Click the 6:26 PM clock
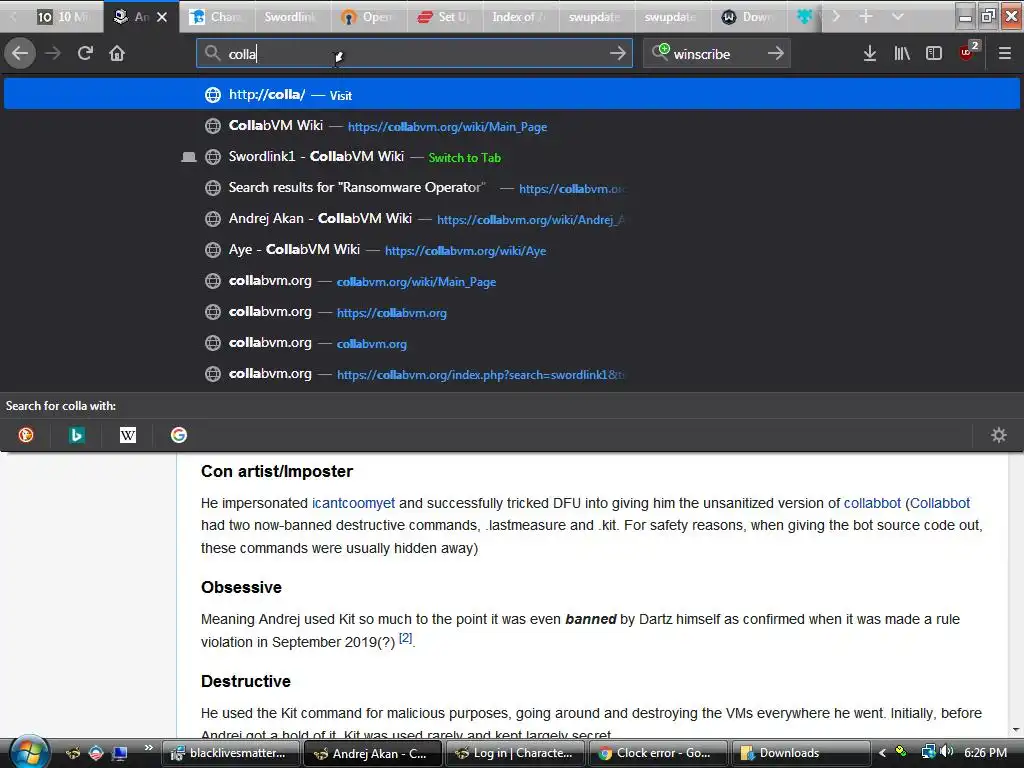Viewport: 1024px width, 768px height. 985,753
